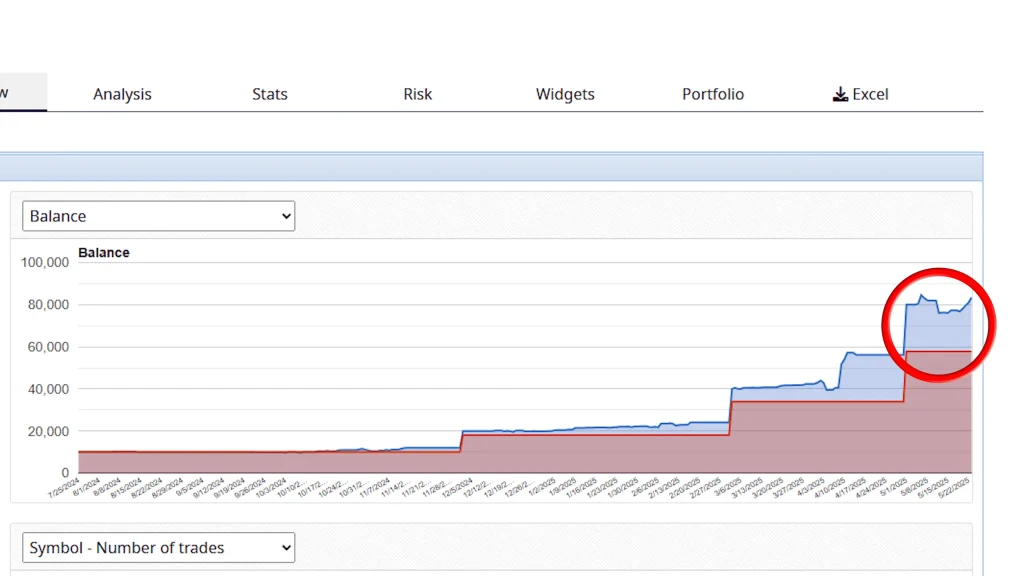Expand the Balance chart type dropdown
This screenshot has width=1024, height=576.
pos(158,216)
